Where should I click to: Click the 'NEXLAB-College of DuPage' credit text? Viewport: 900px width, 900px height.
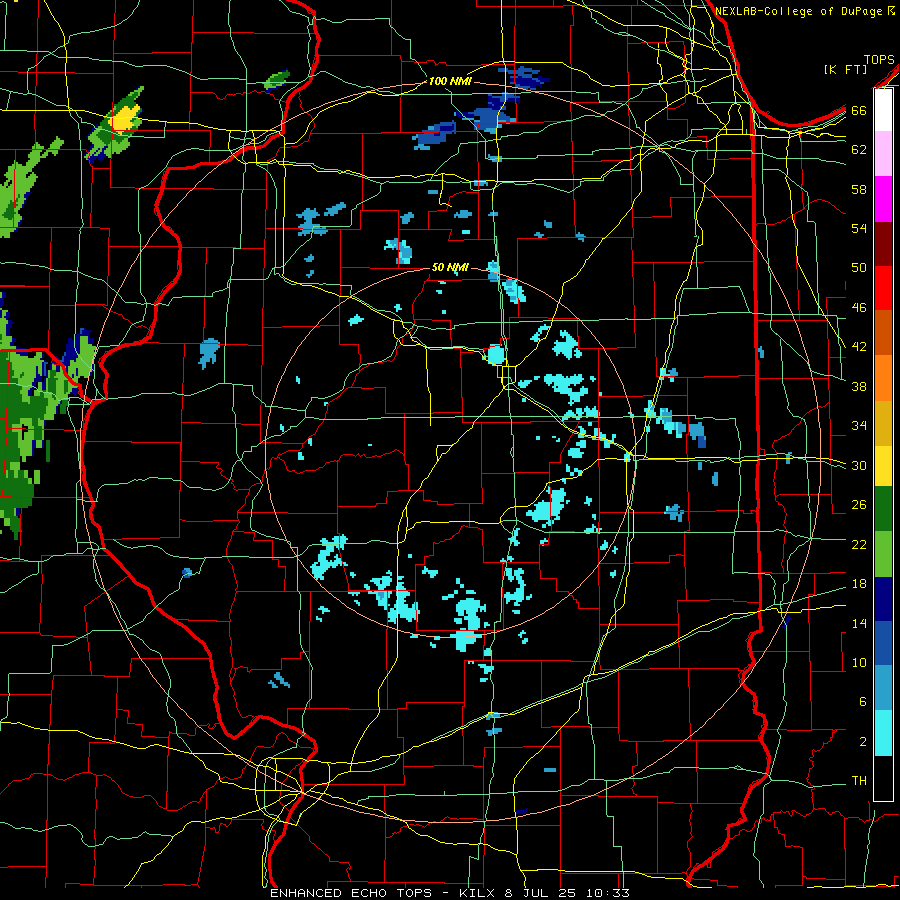pos(800,11)
